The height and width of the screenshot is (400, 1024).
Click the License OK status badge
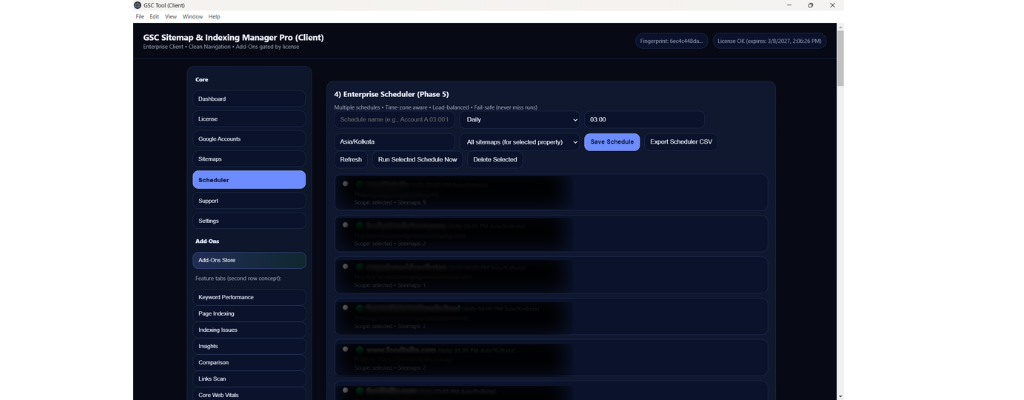click(769, 41)
